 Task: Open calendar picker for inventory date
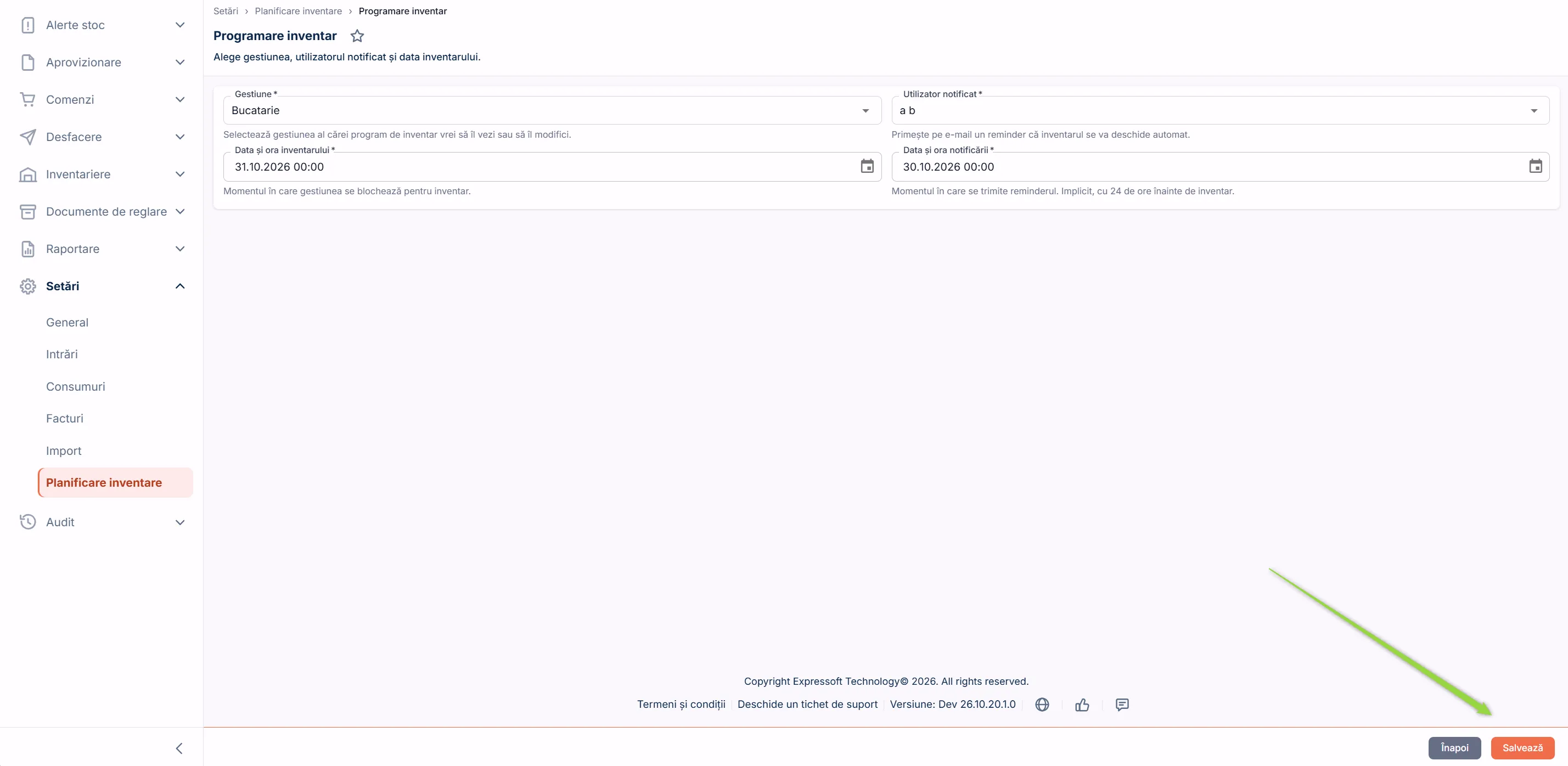[867, 166]
